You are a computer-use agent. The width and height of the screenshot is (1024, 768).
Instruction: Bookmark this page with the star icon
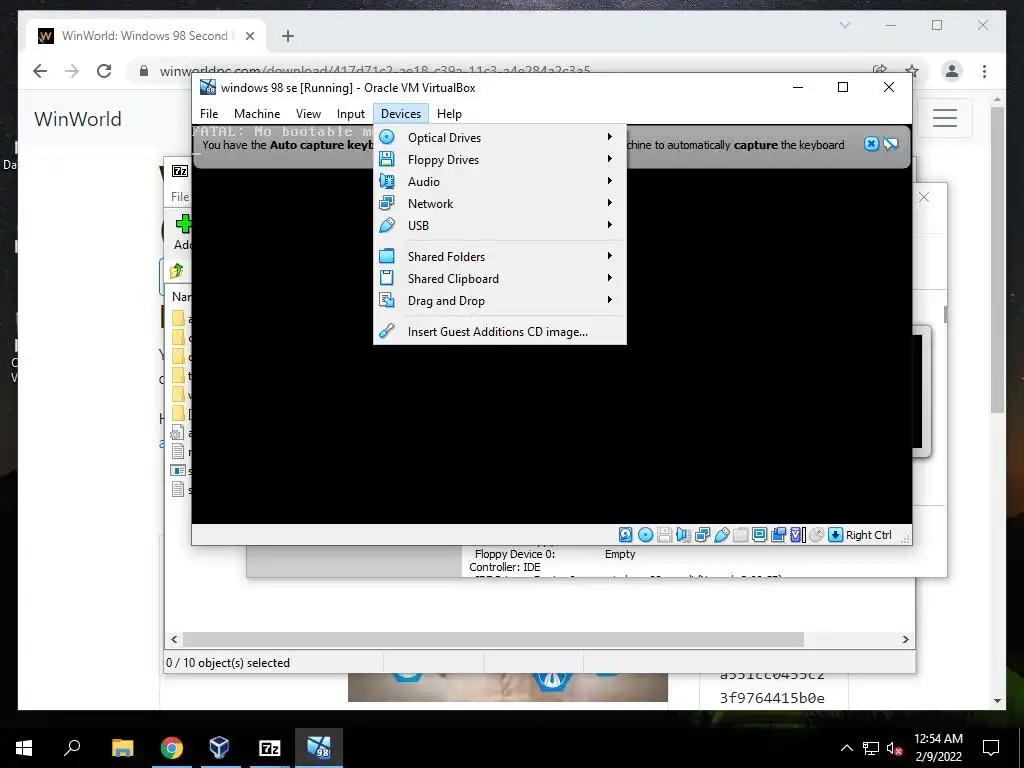coord(912,71)
